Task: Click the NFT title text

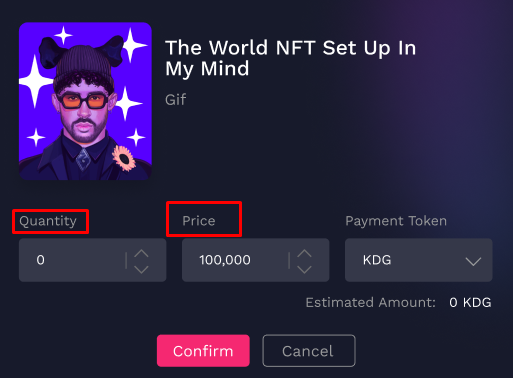Action: tap(291, 58)
